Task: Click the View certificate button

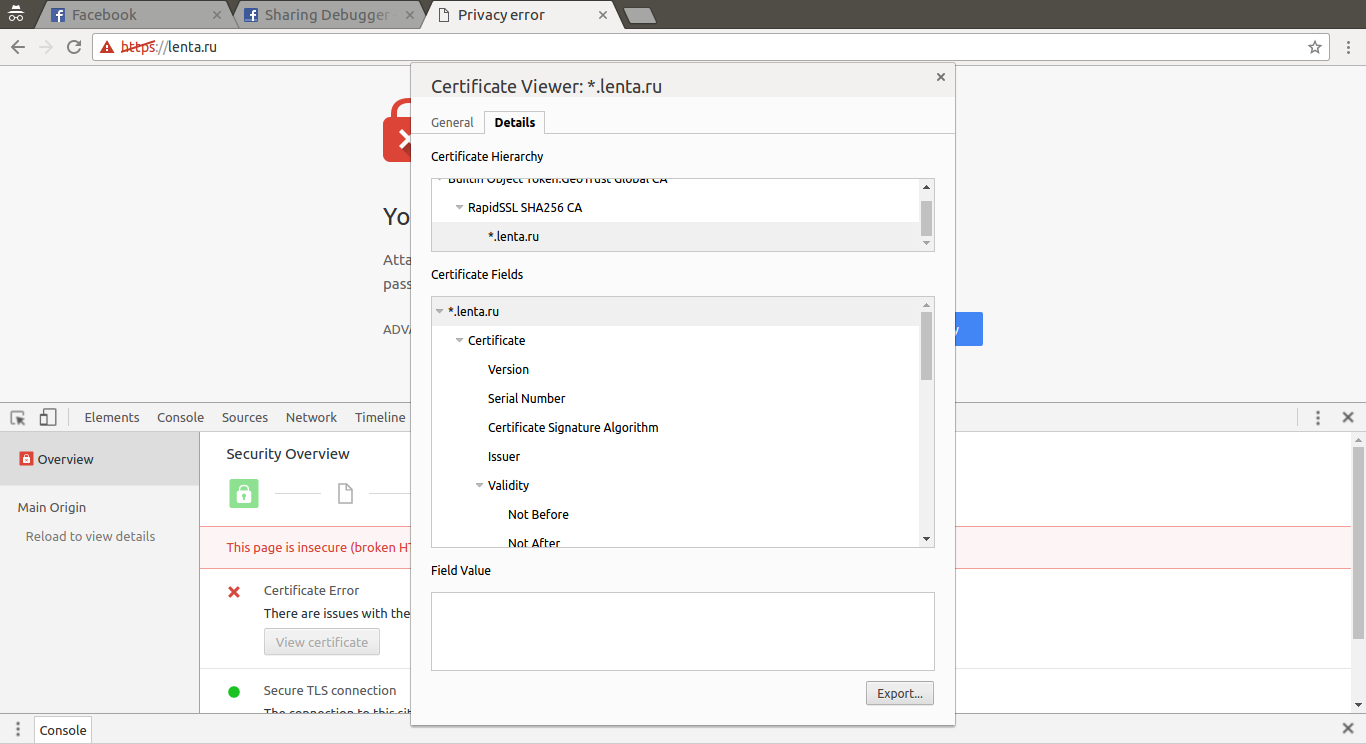Action: click(322, 642)
